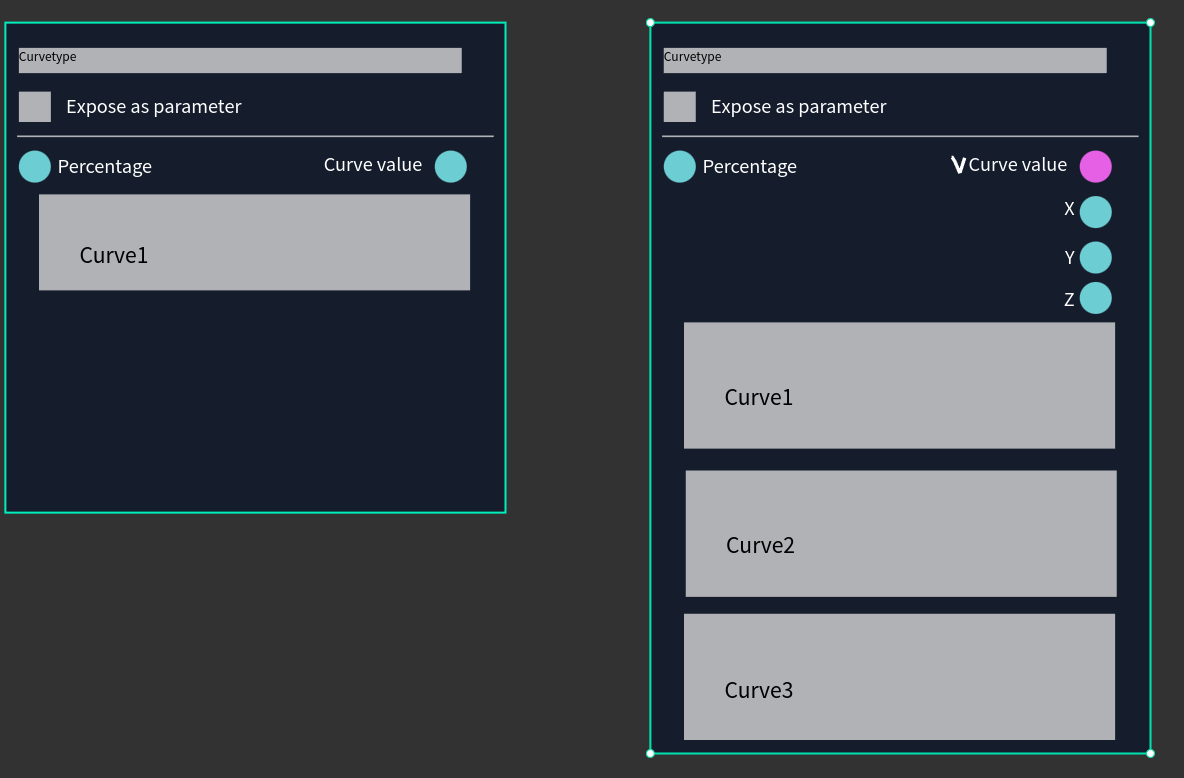The image size is (1184, 778).
Task: Toggle Expose as parameter in right node
Action: pos(680,107)
